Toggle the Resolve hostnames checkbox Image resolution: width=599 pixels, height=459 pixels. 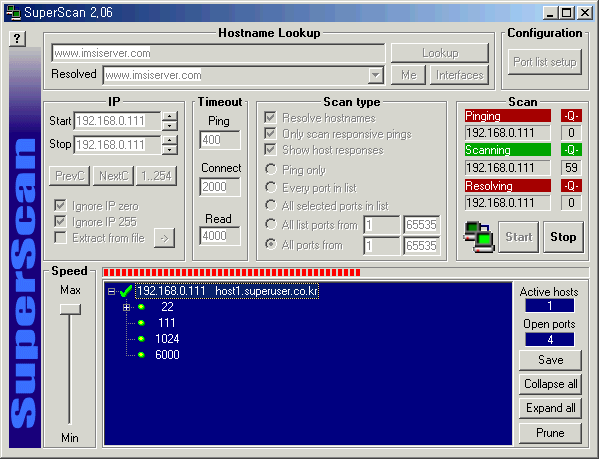click(270, 118)
